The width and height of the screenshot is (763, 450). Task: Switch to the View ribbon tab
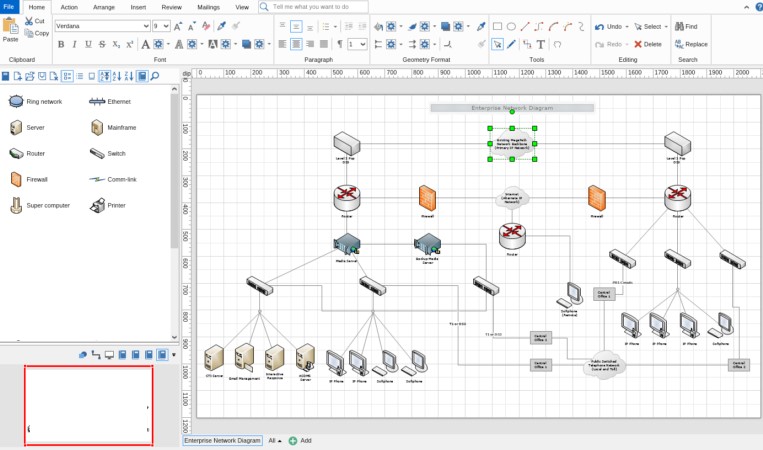point(242,7)
